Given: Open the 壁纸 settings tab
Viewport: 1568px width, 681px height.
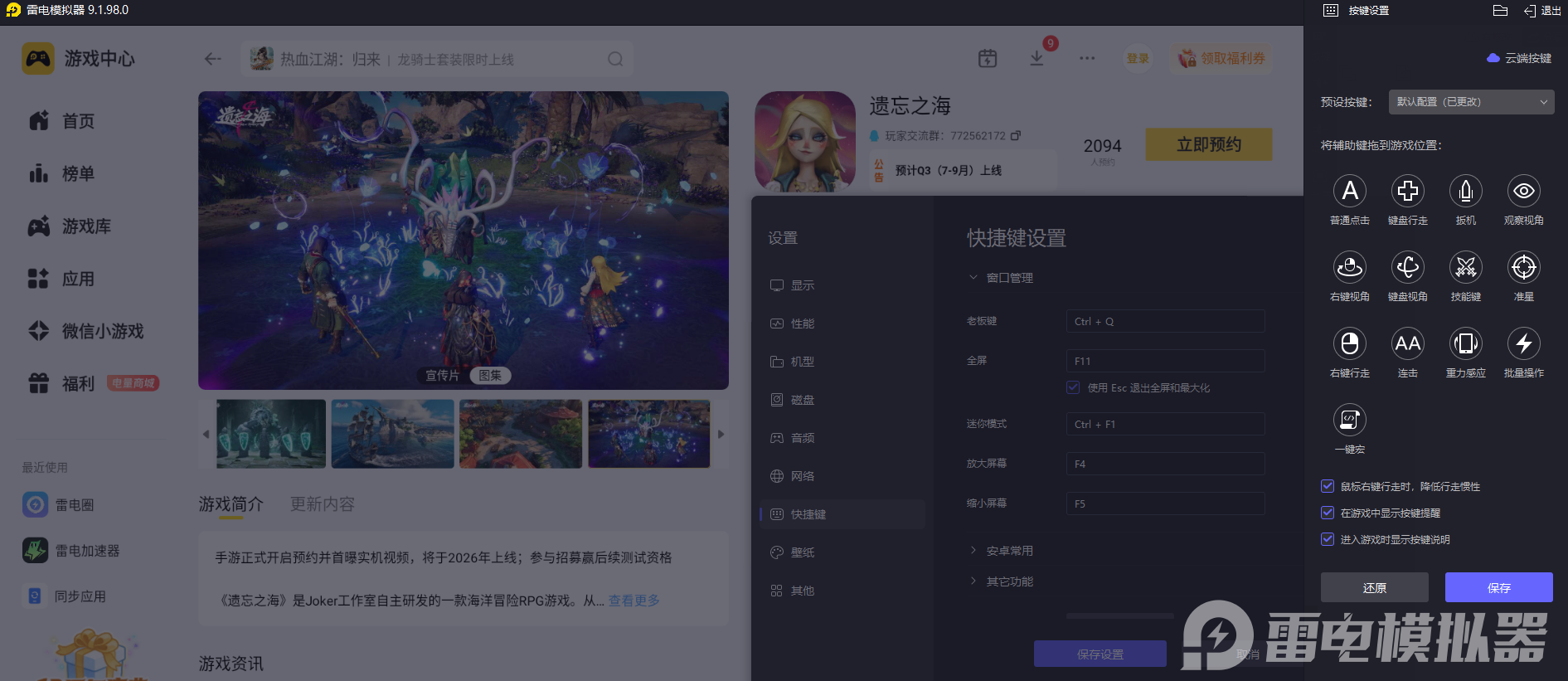Looking at the screenshot, I should (842, 552).
